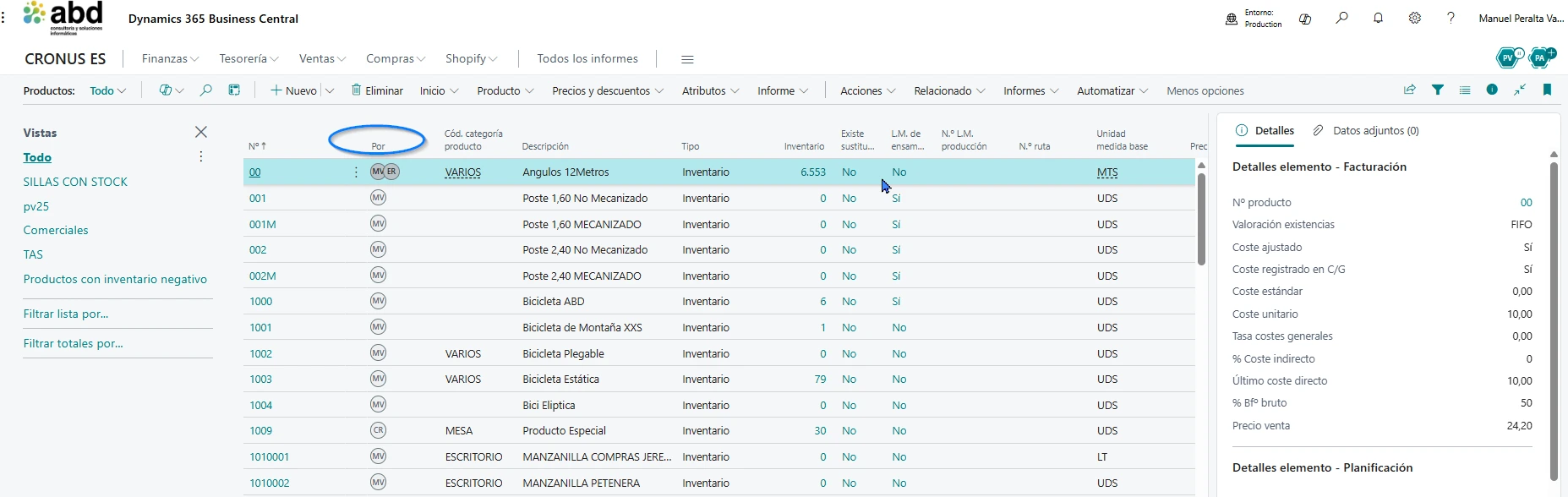This screenshot has width=1568, height=497.
Task: Open Todos los informes
Action: [x=587, y=58]
